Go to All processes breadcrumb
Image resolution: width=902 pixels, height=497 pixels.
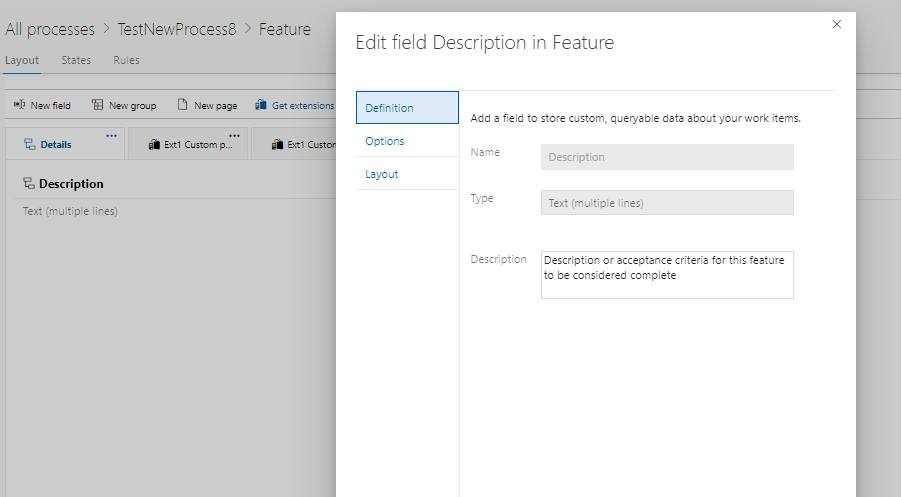50,29
